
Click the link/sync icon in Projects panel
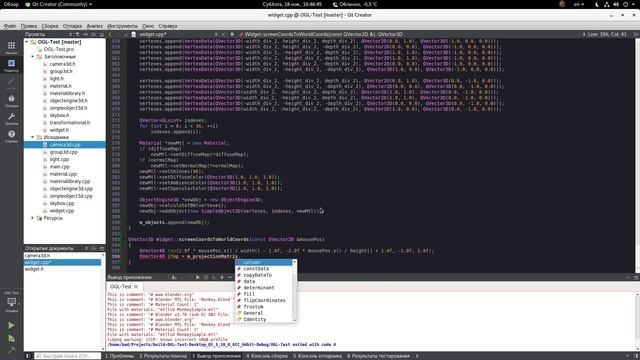pyautogui.click(x=86, y=34)
